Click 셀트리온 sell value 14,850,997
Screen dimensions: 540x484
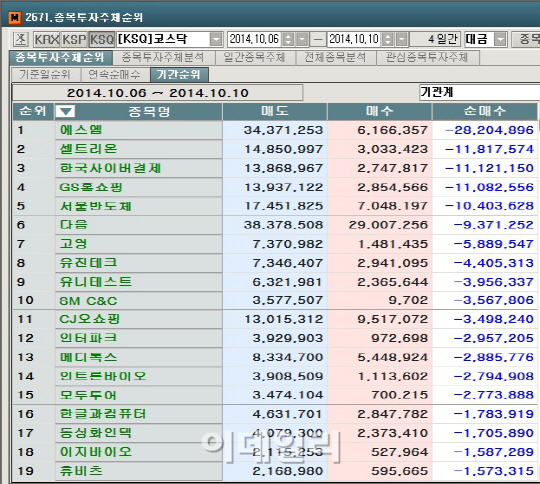point(284,149)
